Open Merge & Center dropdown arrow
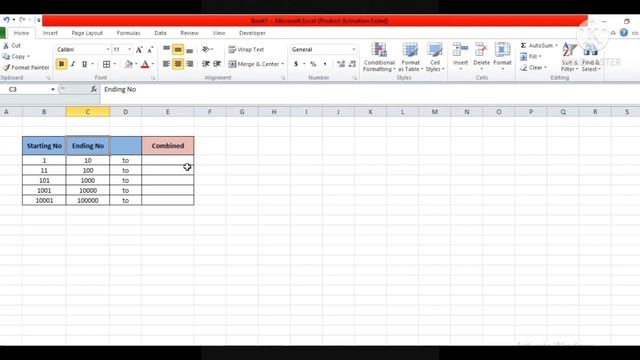 click(282, 64)
